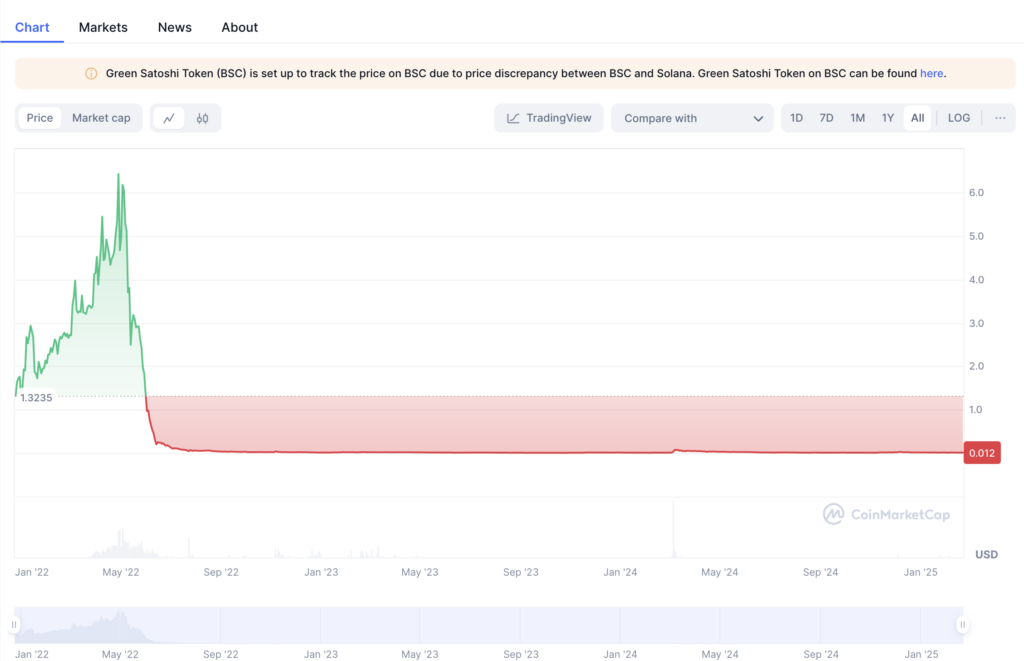Screen dimensions: 1024x661
Task: Click the info icon in the notice banner
Action: click(x=91, y=74)
